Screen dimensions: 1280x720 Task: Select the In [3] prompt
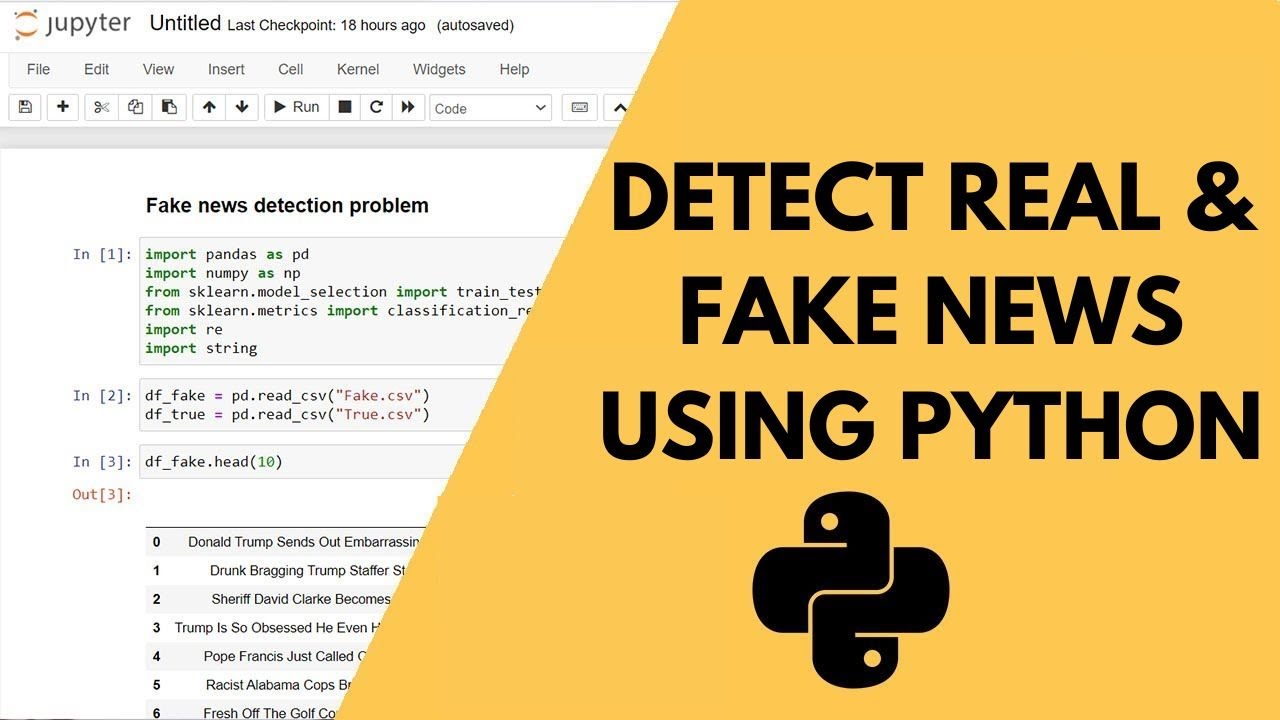tap(102, 462)
